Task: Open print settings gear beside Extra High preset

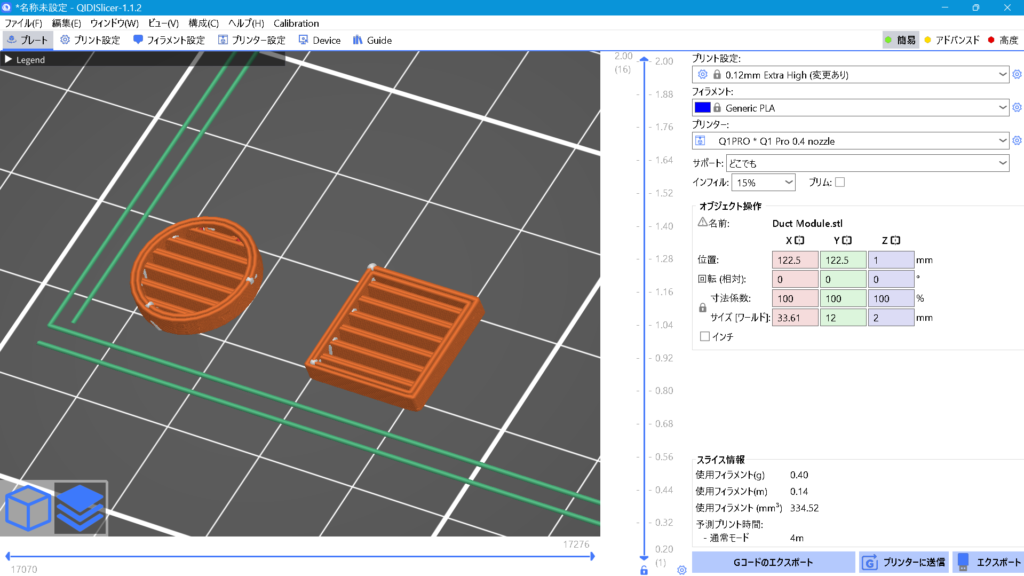Action: (x=1017, y=74)
